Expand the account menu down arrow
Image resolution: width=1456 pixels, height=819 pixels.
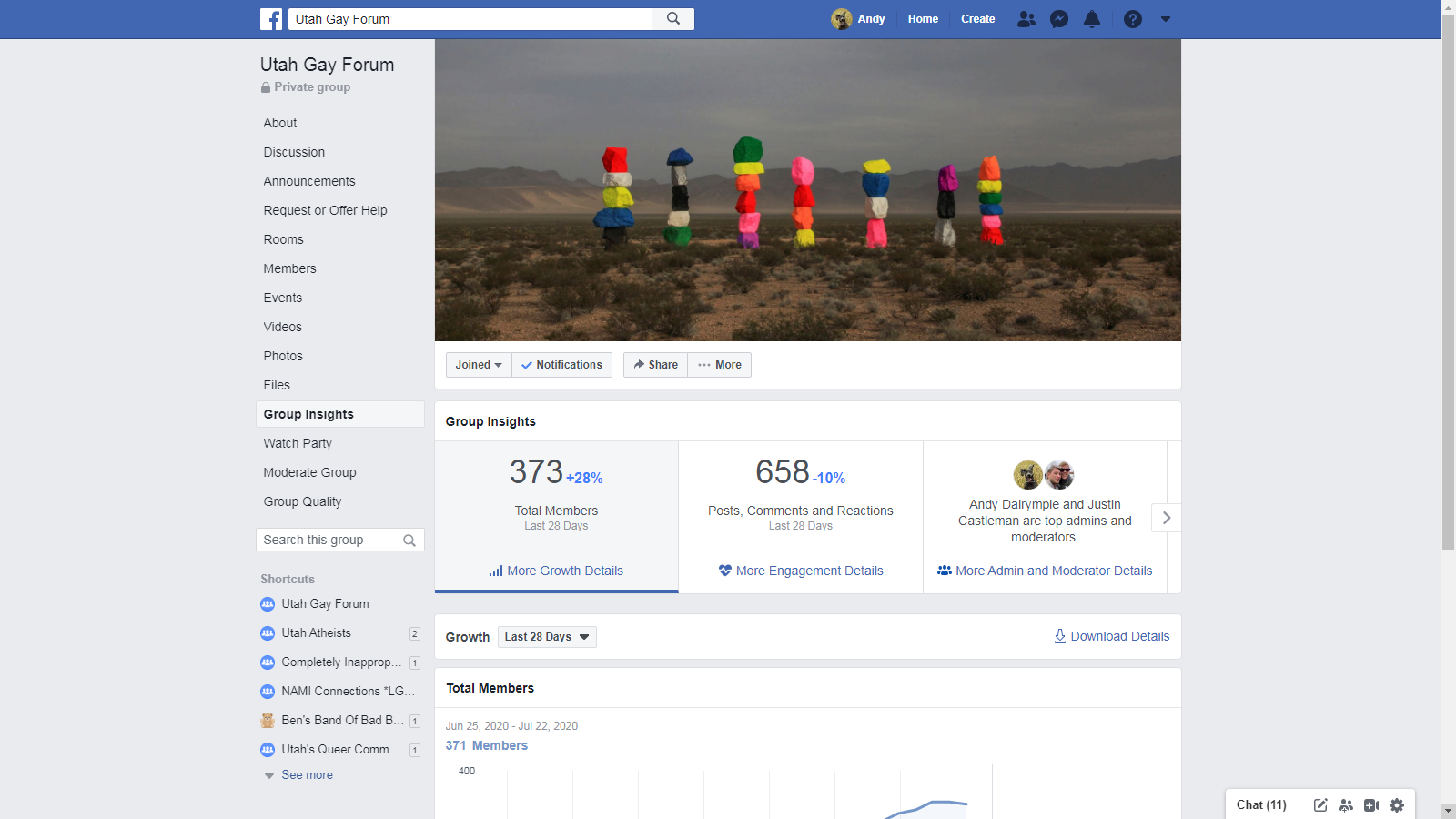click(1166, 19)
